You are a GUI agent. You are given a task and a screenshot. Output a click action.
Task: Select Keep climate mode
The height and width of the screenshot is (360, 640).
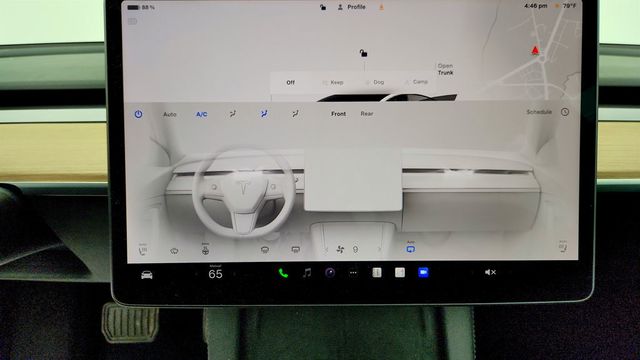tap(333, 82)
